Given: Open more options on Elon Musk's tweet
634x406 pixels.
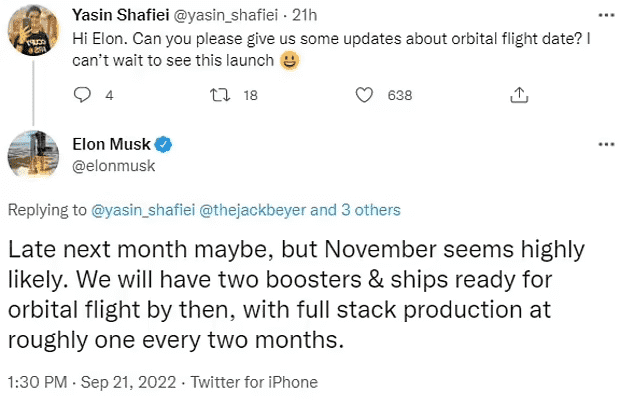Looking at the screenshot, I should [x=605, y=145].
